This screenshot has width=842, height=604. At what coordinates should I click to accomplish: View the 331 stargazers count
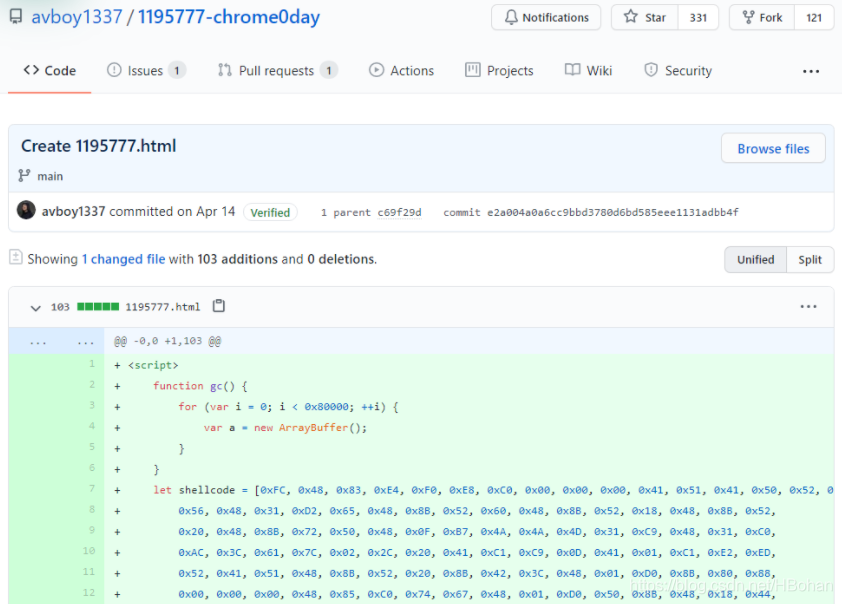pos(698,17)
